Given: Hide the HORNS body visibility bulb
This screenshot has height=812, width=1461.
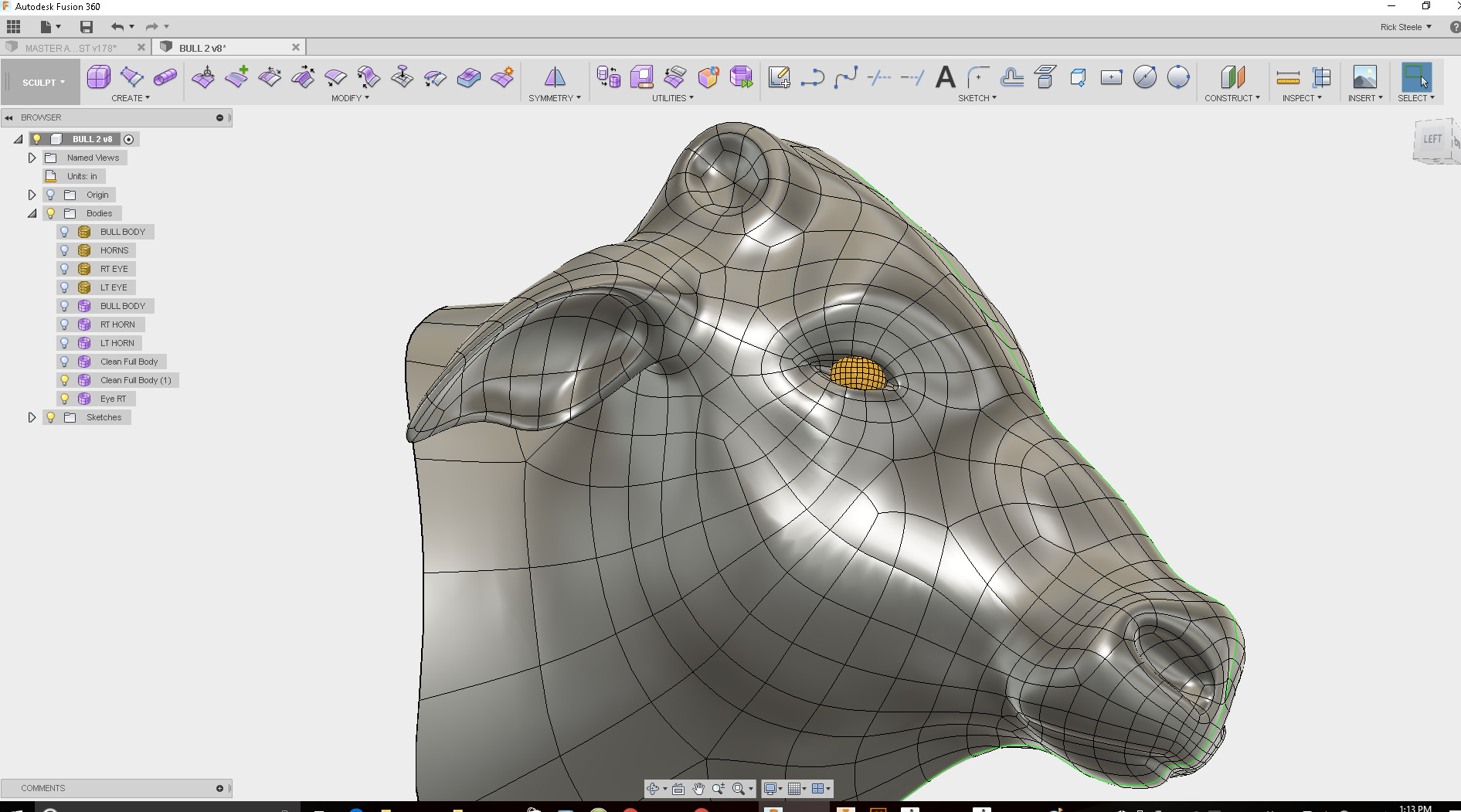Looking at the screenshot, I should tap(63, 250).
